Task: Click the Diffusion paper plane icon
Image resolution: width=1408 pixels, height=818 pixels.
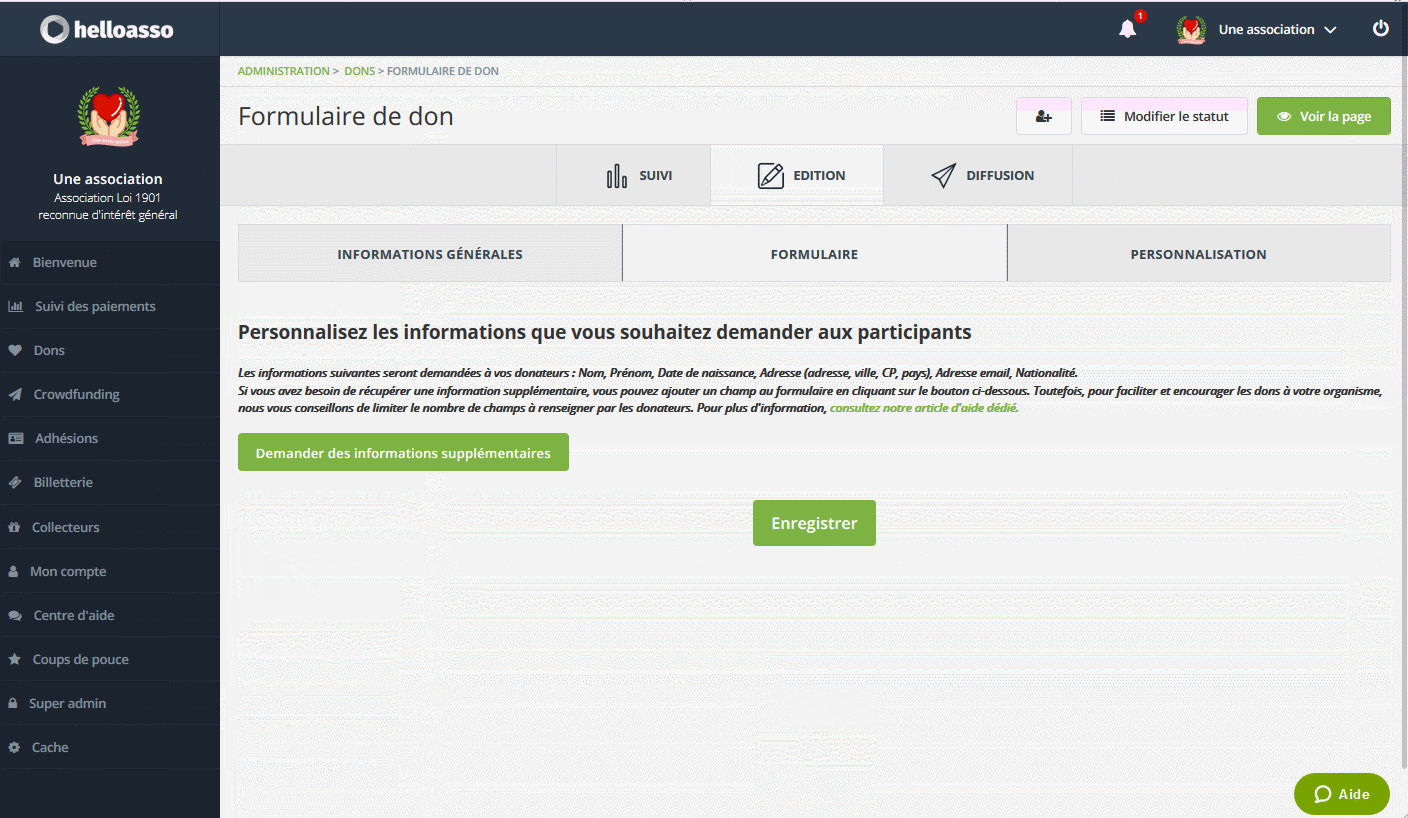Action: (x=943, y=176)
